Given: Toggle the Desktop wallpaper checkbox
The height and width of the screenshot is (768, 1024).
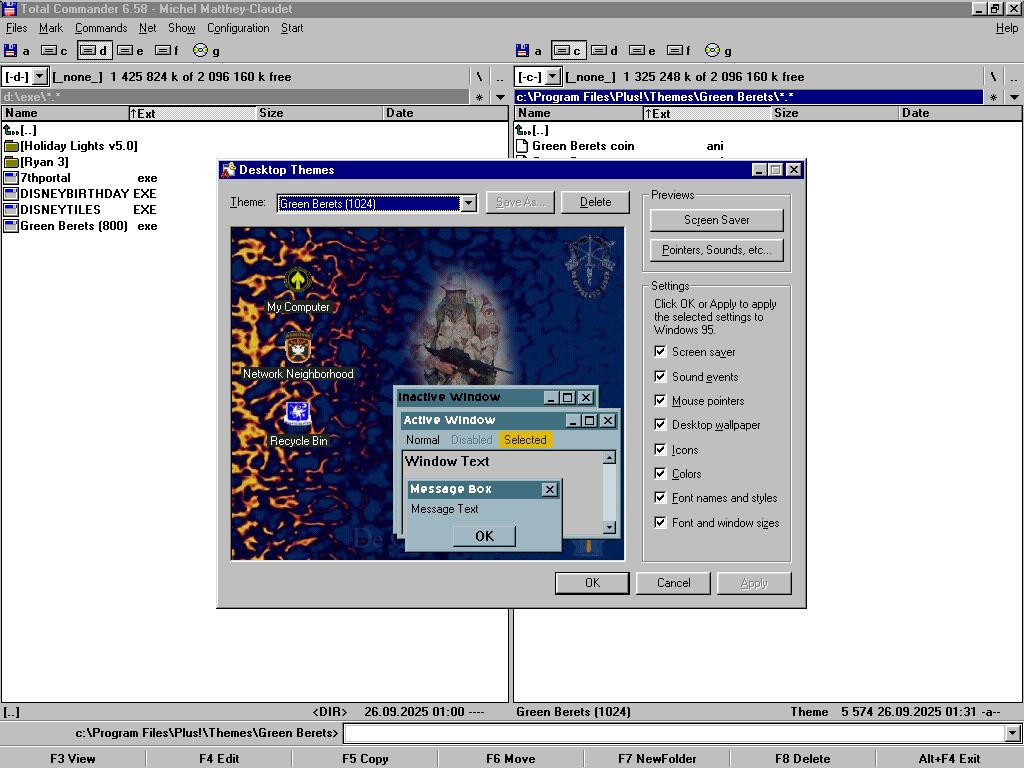Looking at the screenshot, I should coord(660,425).
